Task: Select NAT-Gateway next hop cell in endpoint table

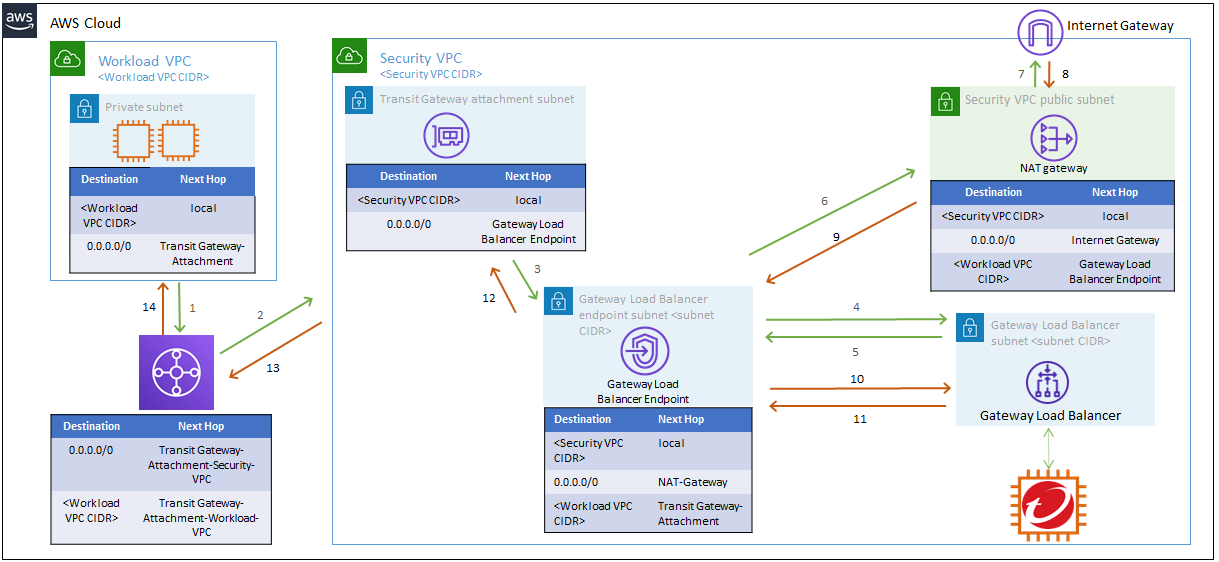Action: point(693,482)
